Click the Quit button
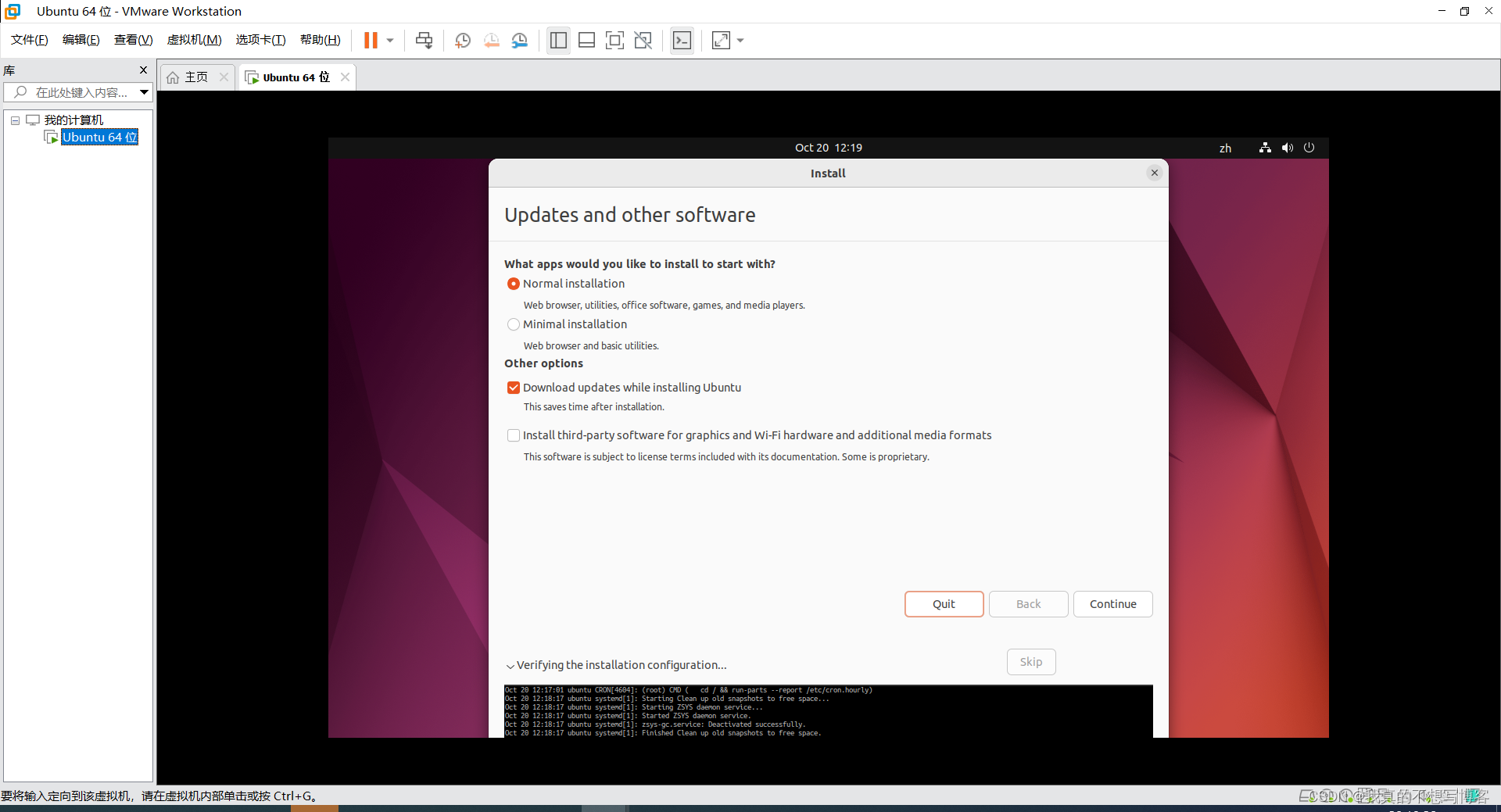 click(x=944, y=604)
